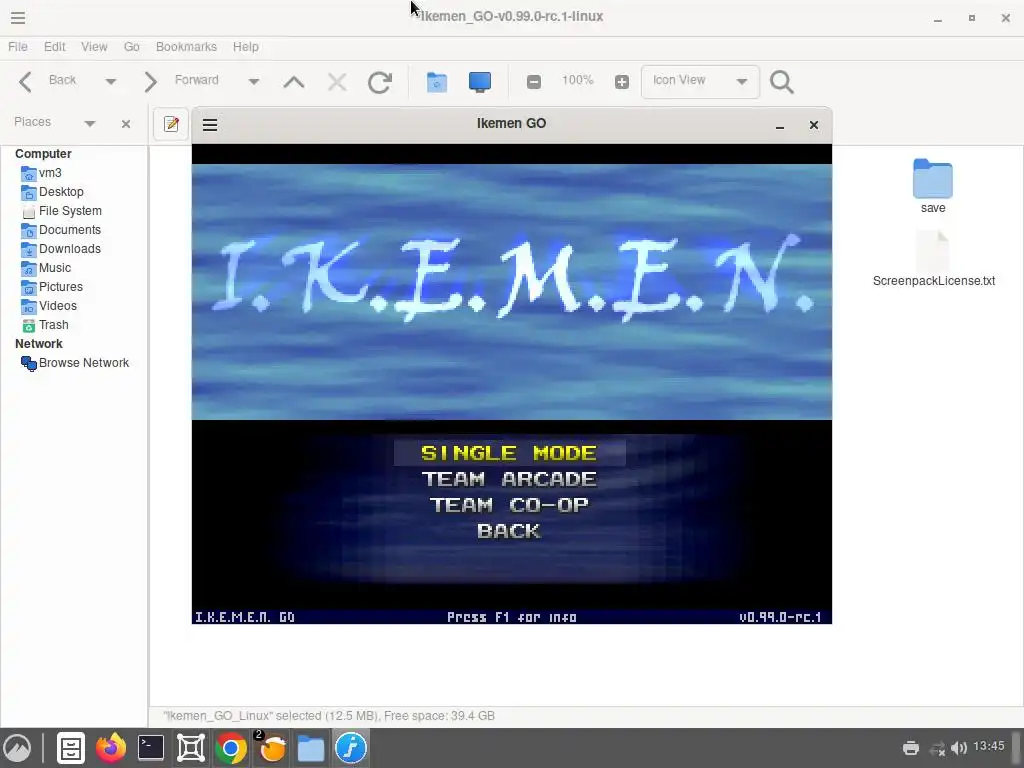Zoom in with the plus icon
The height and width of the screenshot is (768, 1024).
pyautogui.click(x=622, y=82)
